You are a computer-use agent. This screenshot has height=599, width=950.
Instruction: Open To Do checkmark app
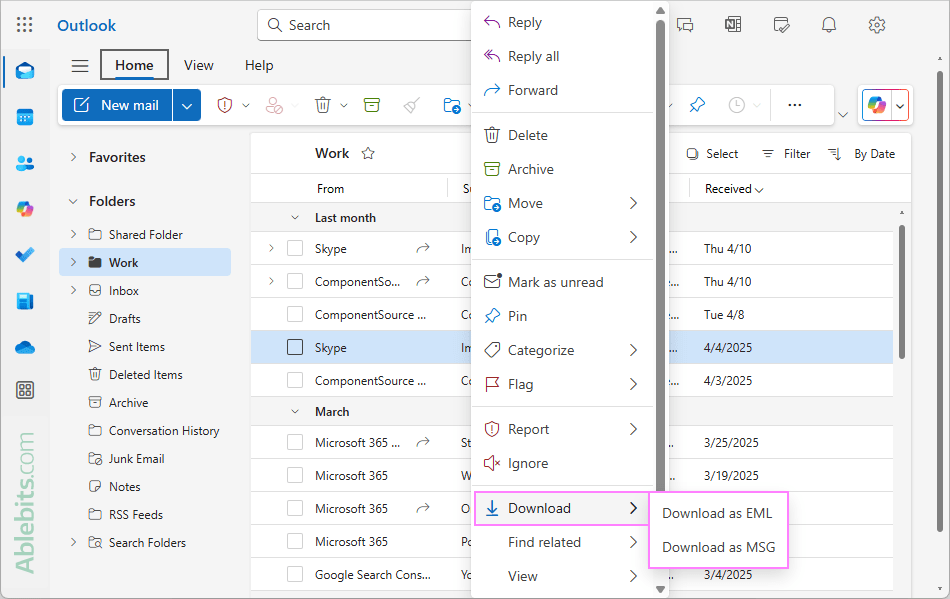pos(25,255)
